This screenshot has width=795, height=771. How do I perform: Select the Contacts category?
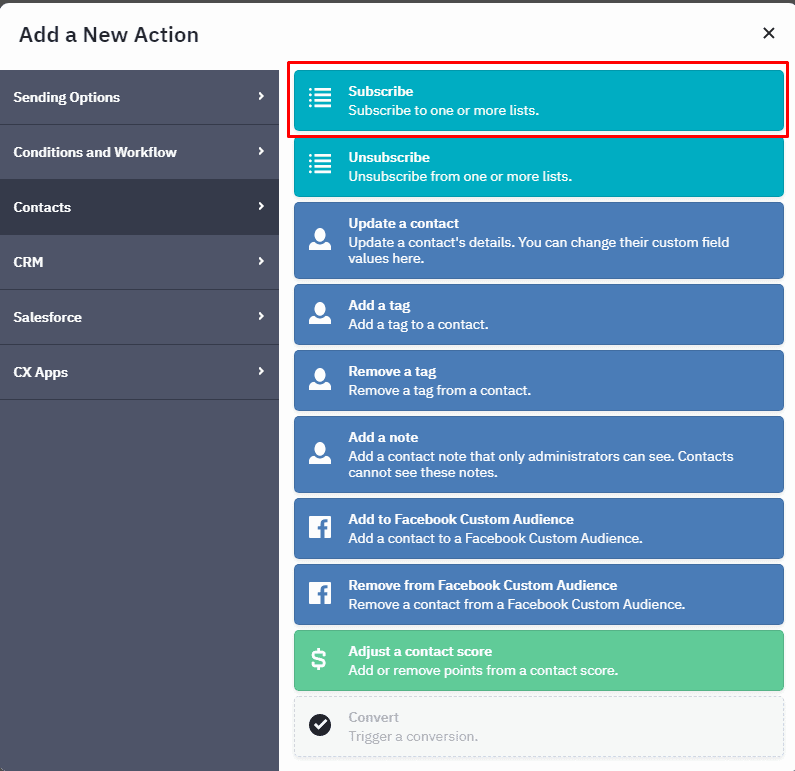(139, 207)
